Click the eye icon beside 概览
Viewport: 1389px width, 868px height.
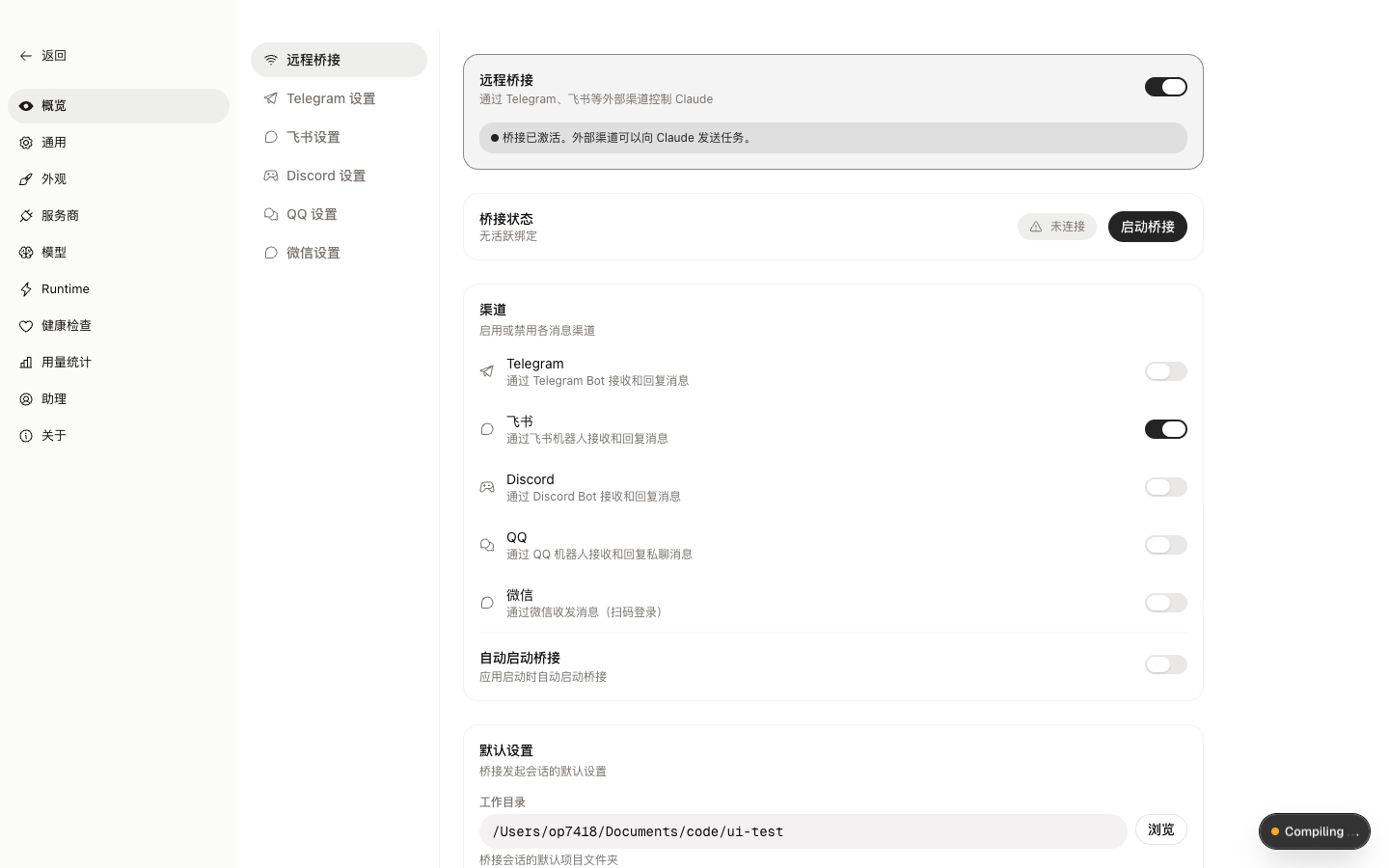pos(26,106)
